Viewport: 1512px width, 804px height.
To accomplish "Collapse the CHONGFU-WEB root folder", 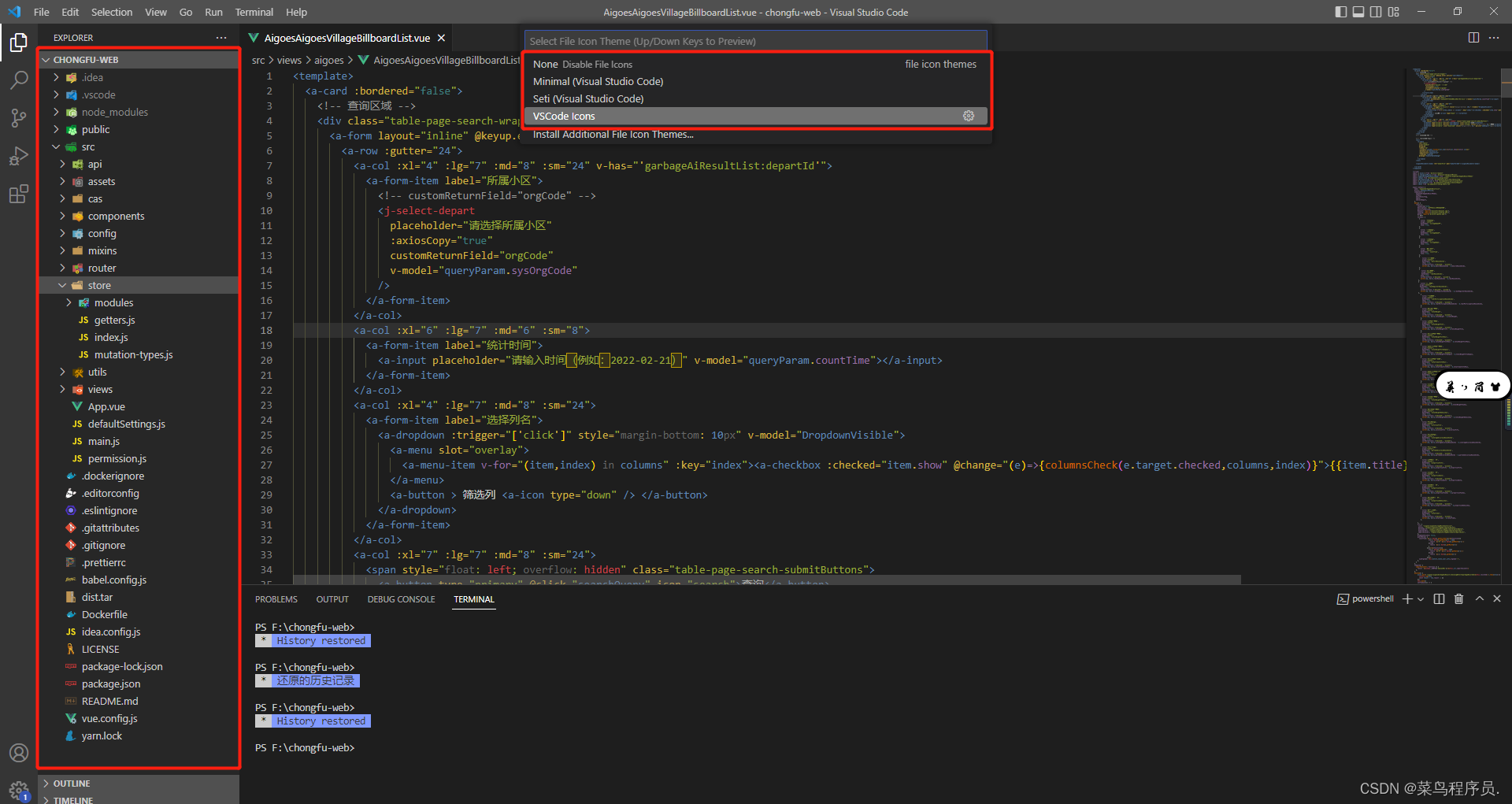I will [x=139, y=60].
